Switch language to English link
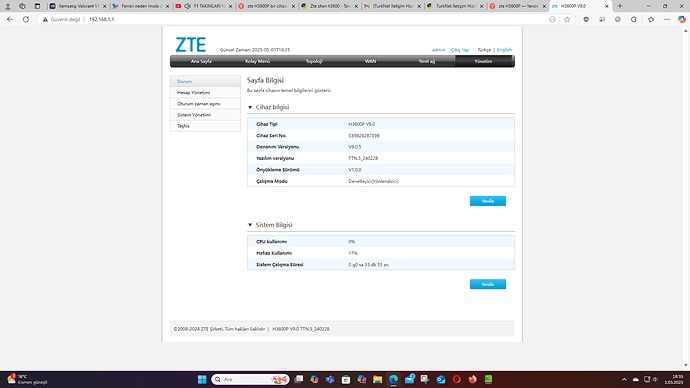Viewport: 690px width, 388px height. click(x=504, y=50)
